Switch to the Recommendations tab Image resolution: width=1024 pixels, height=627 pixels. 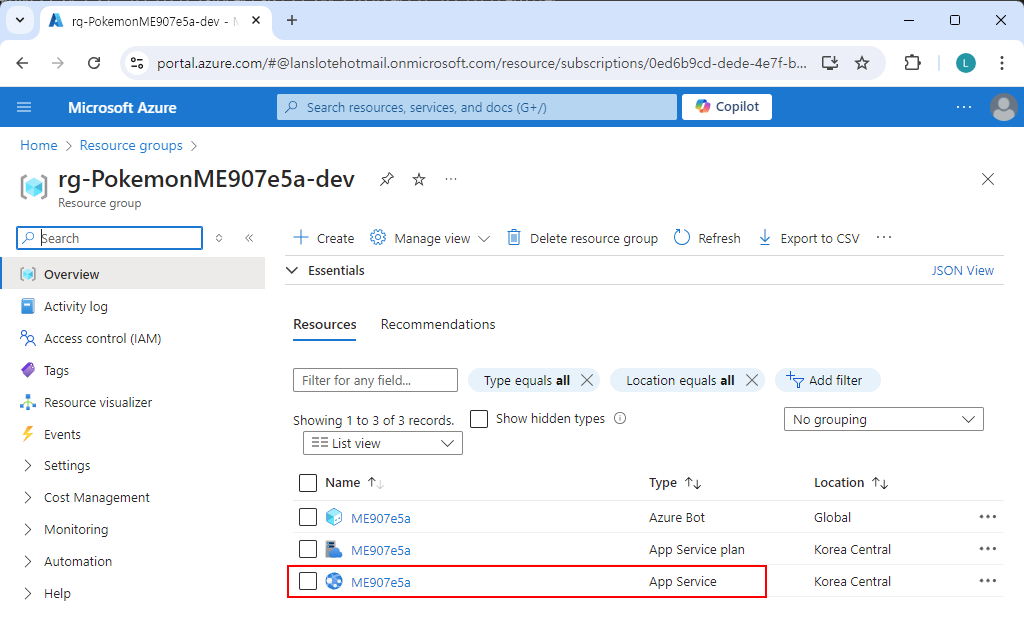coord(438,325)
